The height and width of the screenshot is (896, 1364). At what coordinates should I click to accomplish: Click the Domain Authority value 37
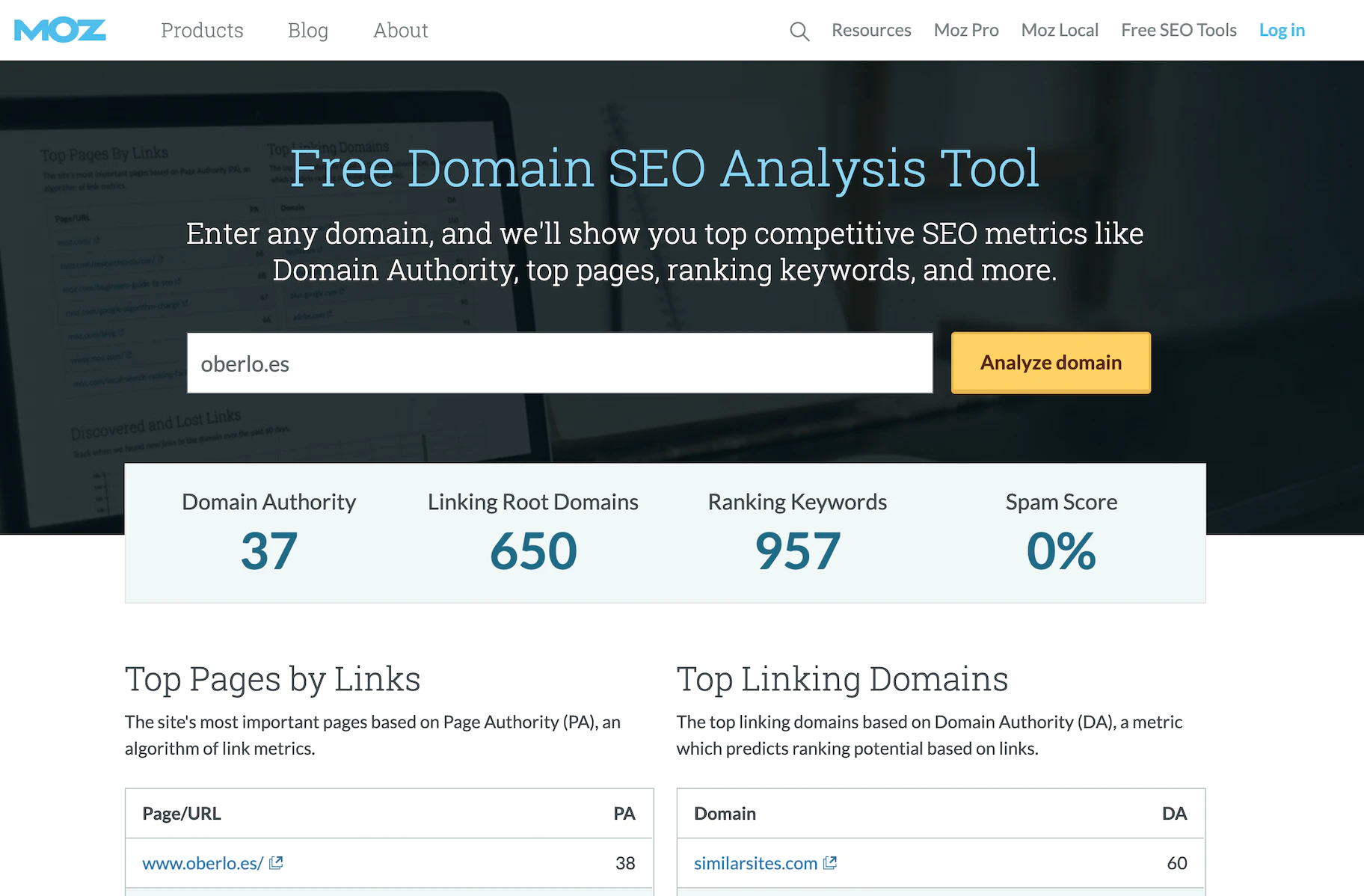[x=269, y=551]
